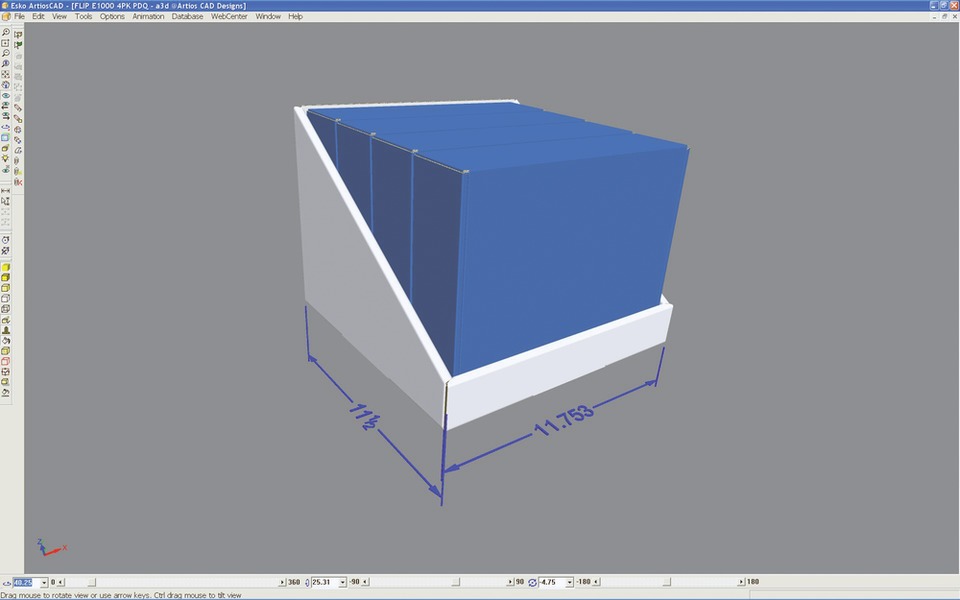Open the Tools menu
The image size is (960, 600).
[x=83, y=17]
